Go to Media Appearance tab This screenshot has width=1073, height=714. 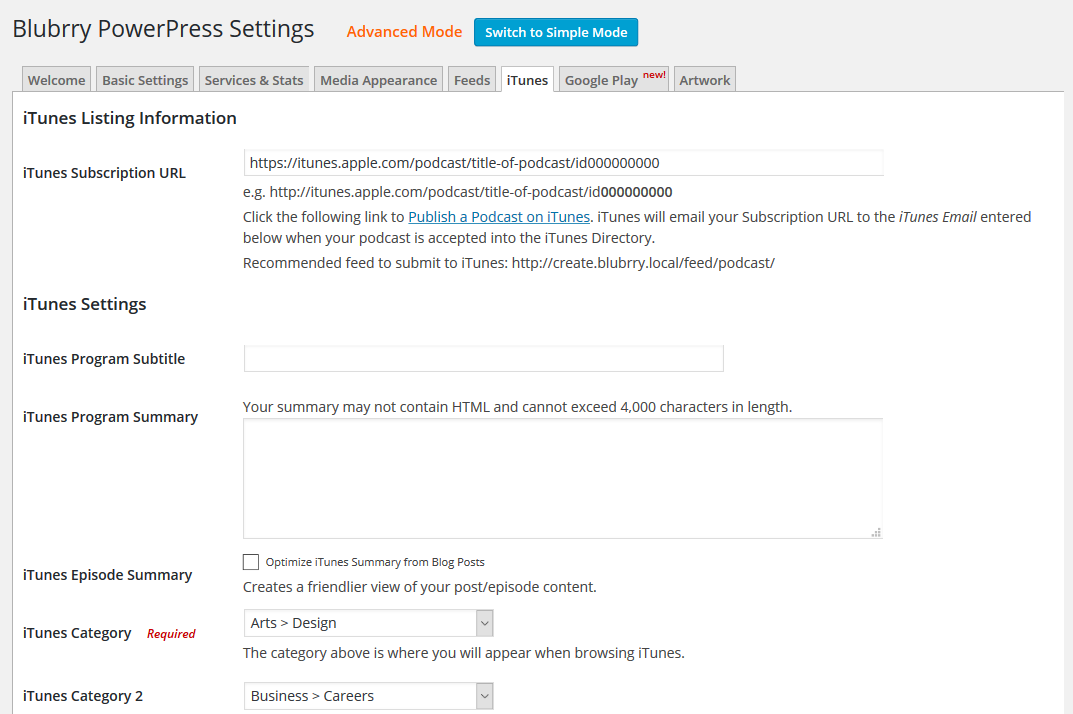pos(378,79)
